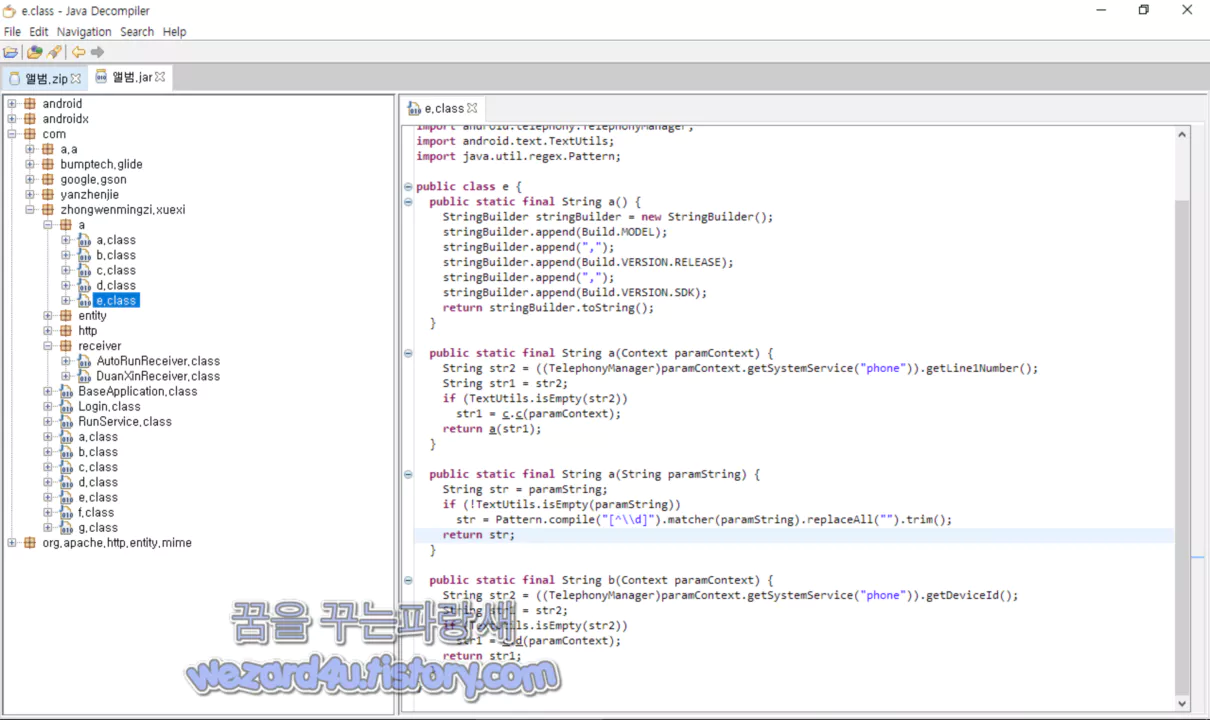Fold the public class e code block

(x=408, y=187)
